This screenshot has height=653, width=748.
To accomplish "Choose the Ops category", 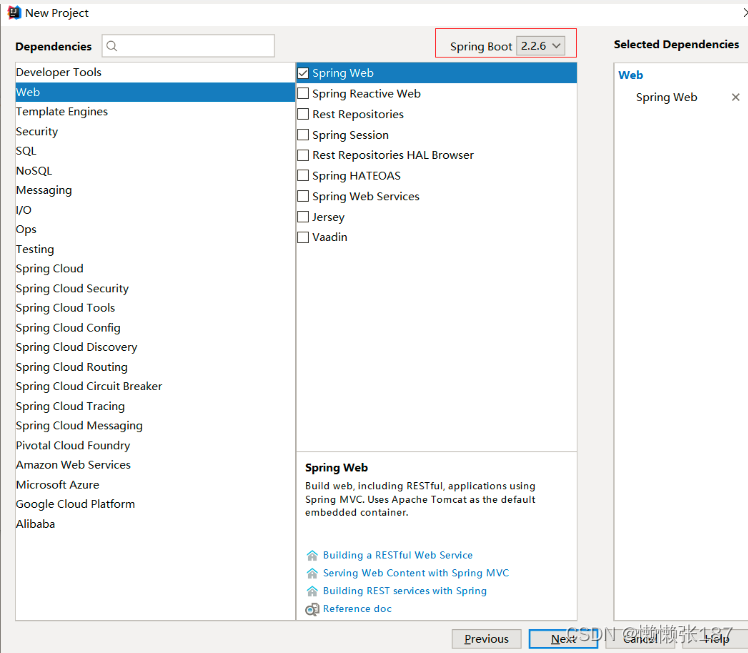I will point(155,229).
